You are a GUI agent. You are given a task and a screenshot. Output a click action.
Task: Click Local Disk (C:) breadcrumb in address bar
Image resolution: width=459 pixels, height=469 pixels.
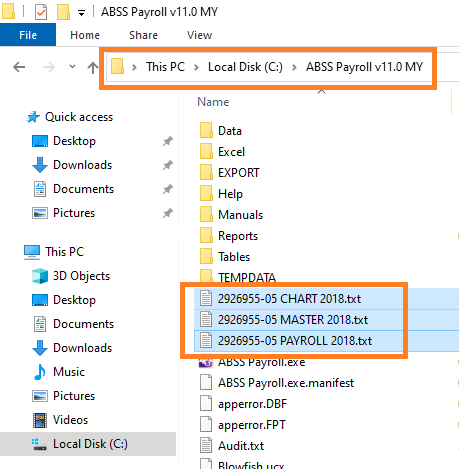pos(245,67)
